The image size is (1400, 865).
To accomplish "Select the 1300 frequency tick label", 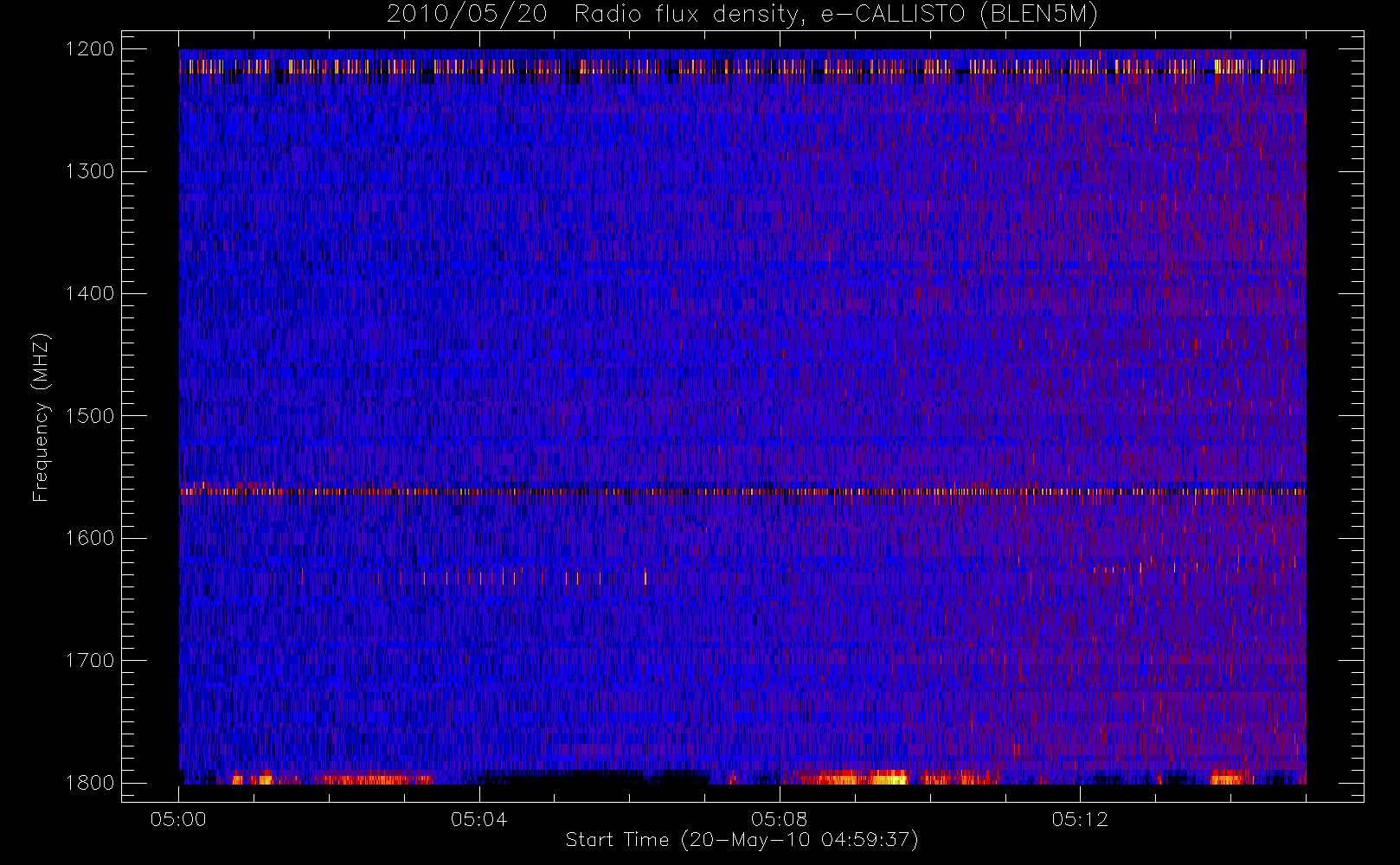I will (x=90, y=171).
